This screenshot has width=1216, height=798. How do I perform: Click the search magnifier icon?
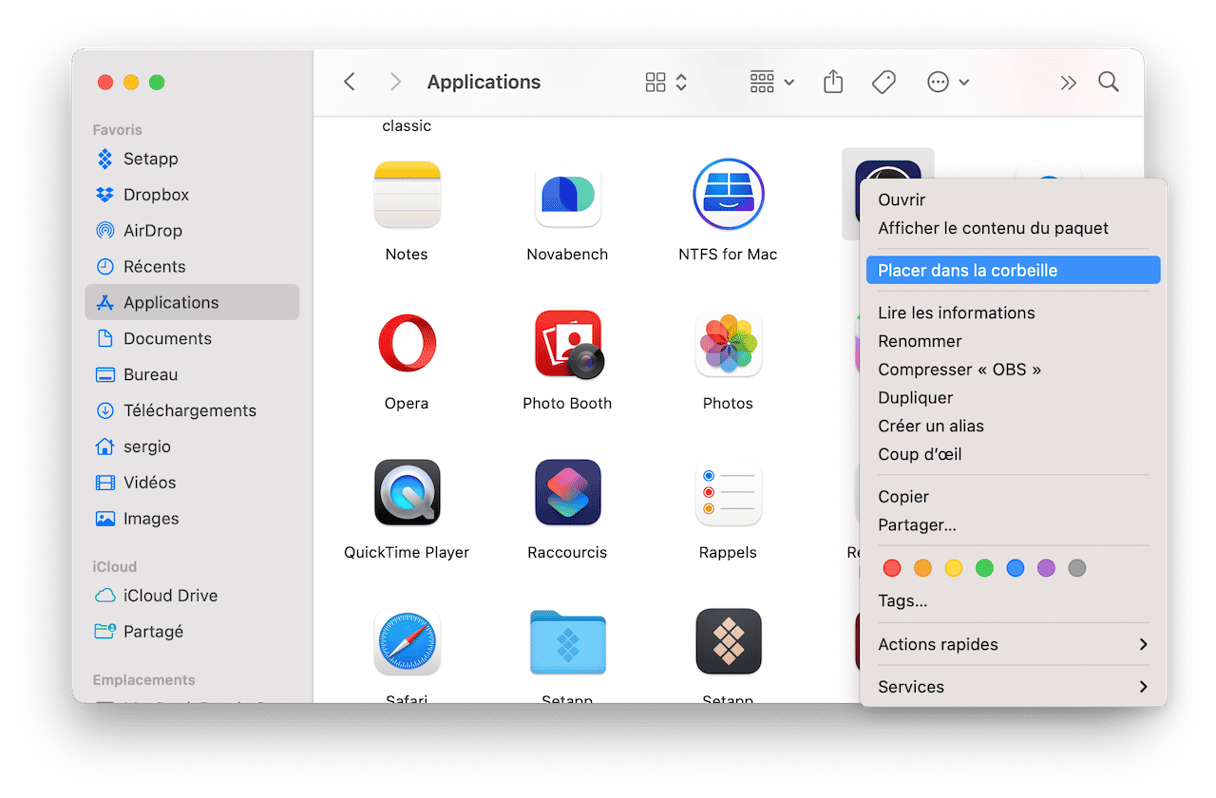(1108, 82)
